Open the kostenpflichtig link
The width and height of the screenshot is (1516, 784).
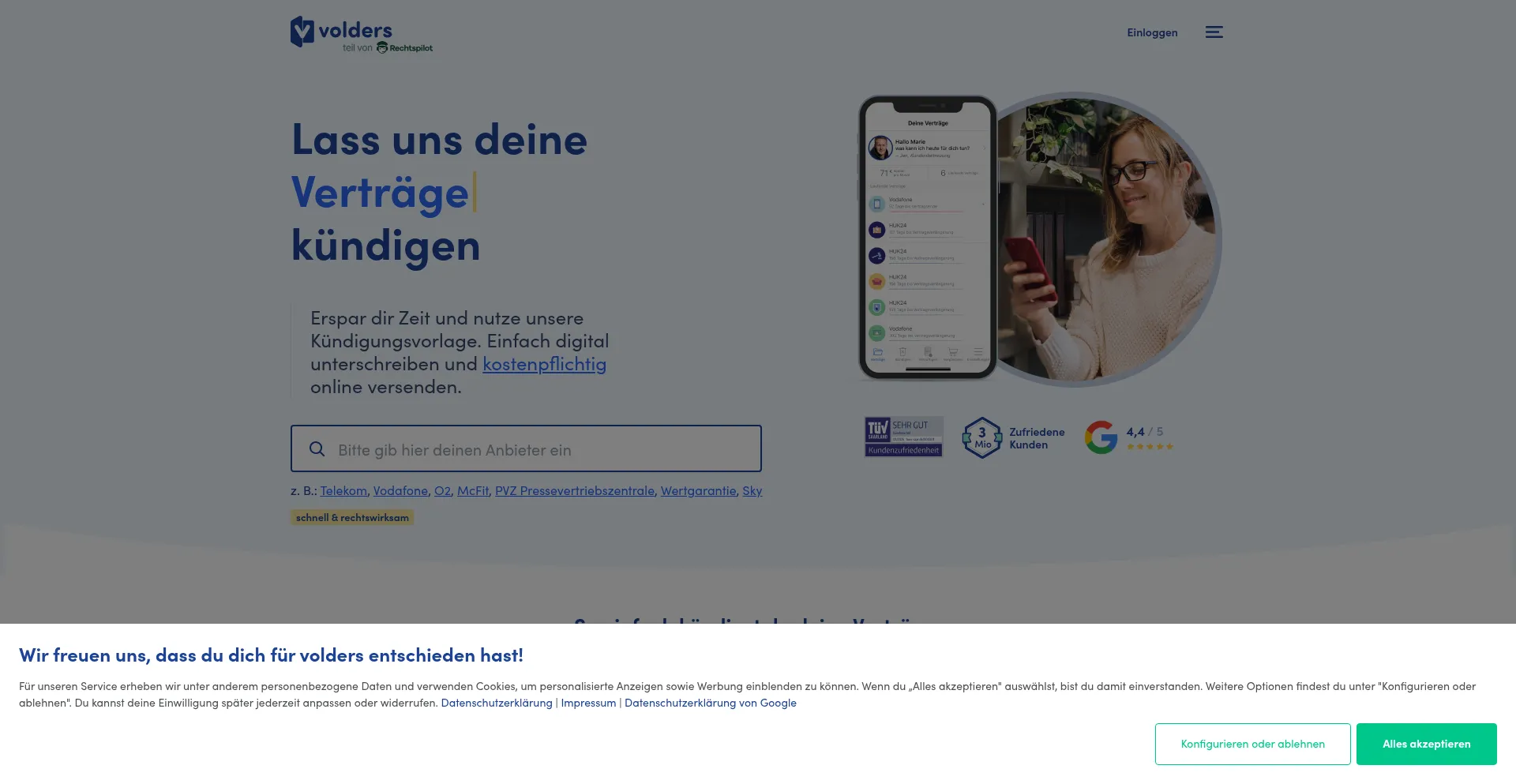(x=544, y=364)
